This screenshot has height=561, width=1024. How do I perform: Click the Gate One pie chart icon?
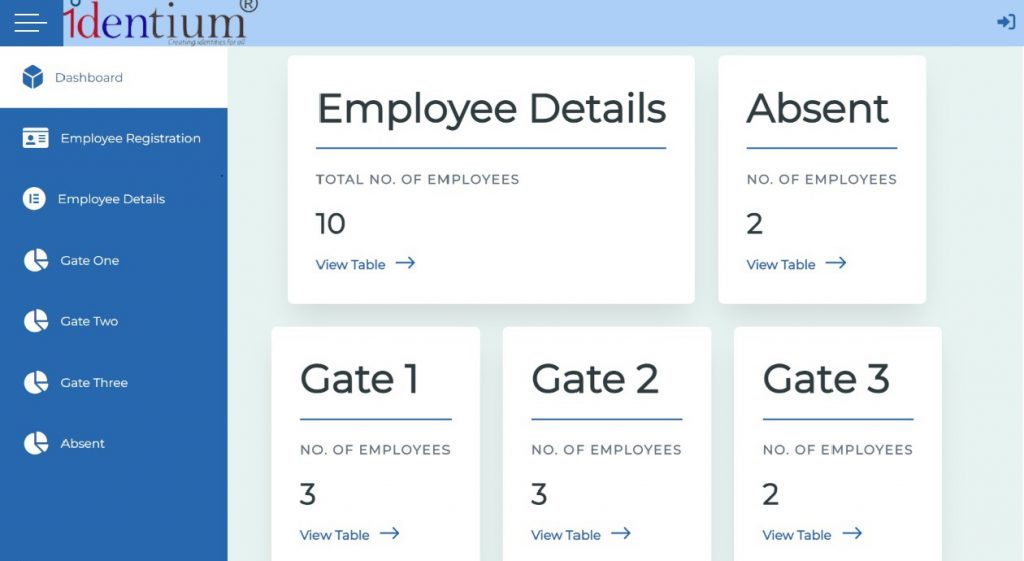[36, 260]
